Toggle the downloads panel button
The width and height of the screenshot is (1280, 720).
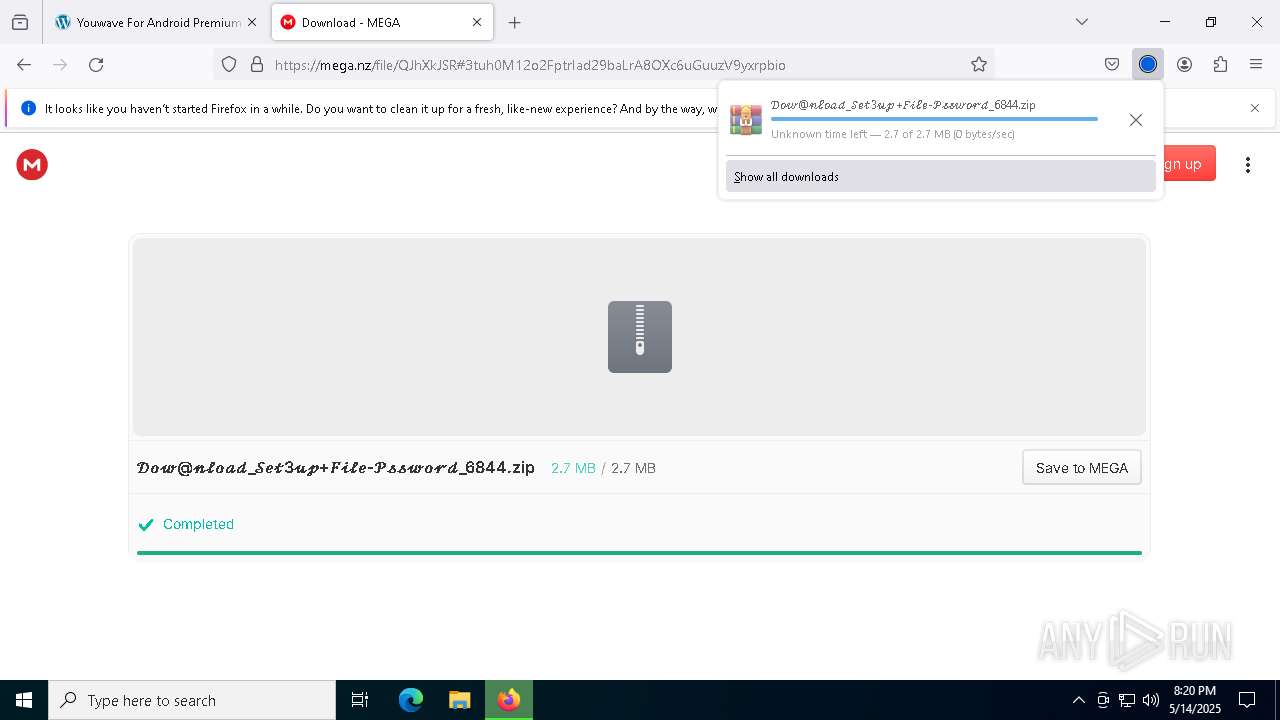pos(1148,64)
